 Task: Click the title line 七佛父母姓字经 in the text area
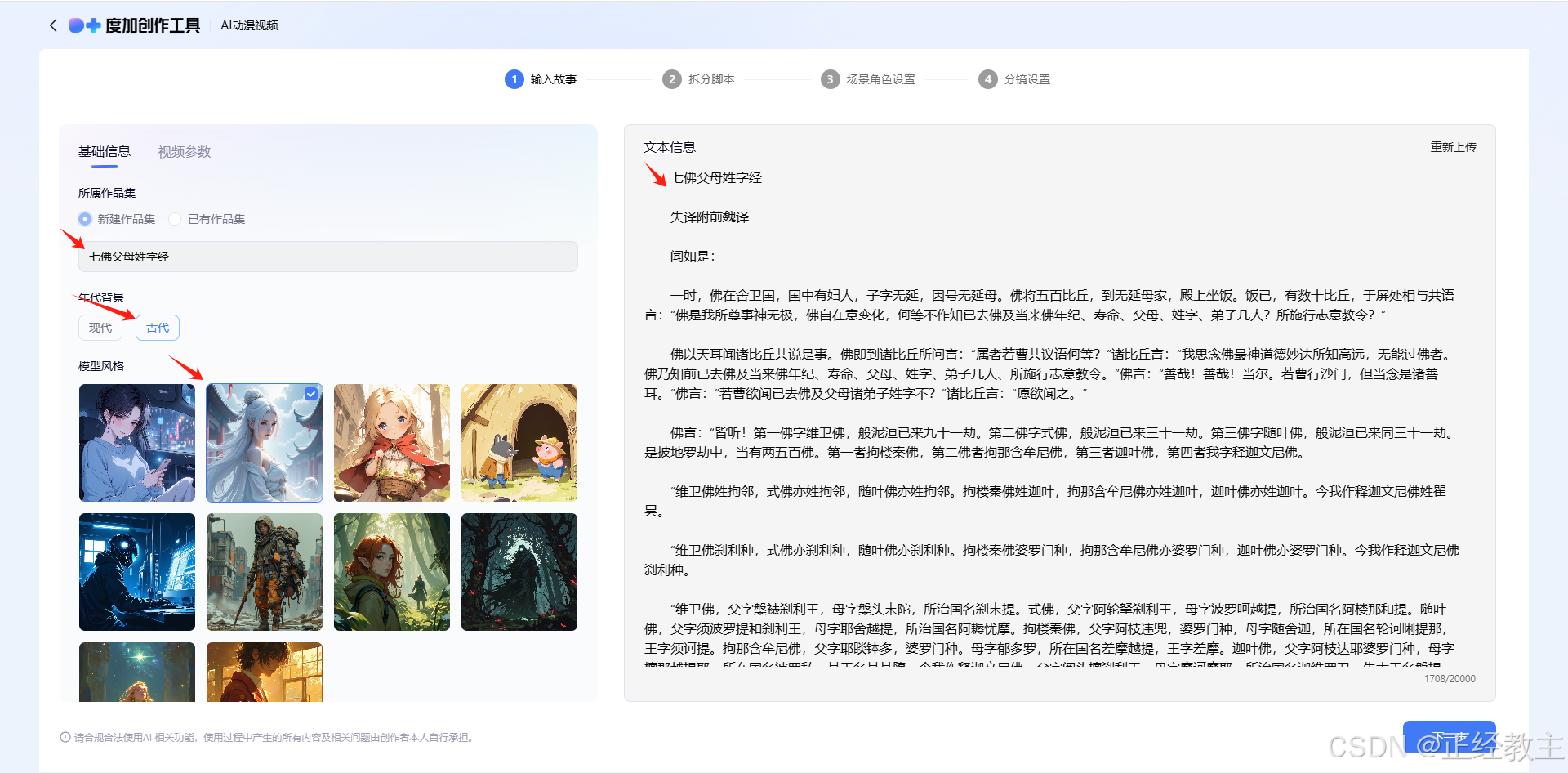coord(716,178)
